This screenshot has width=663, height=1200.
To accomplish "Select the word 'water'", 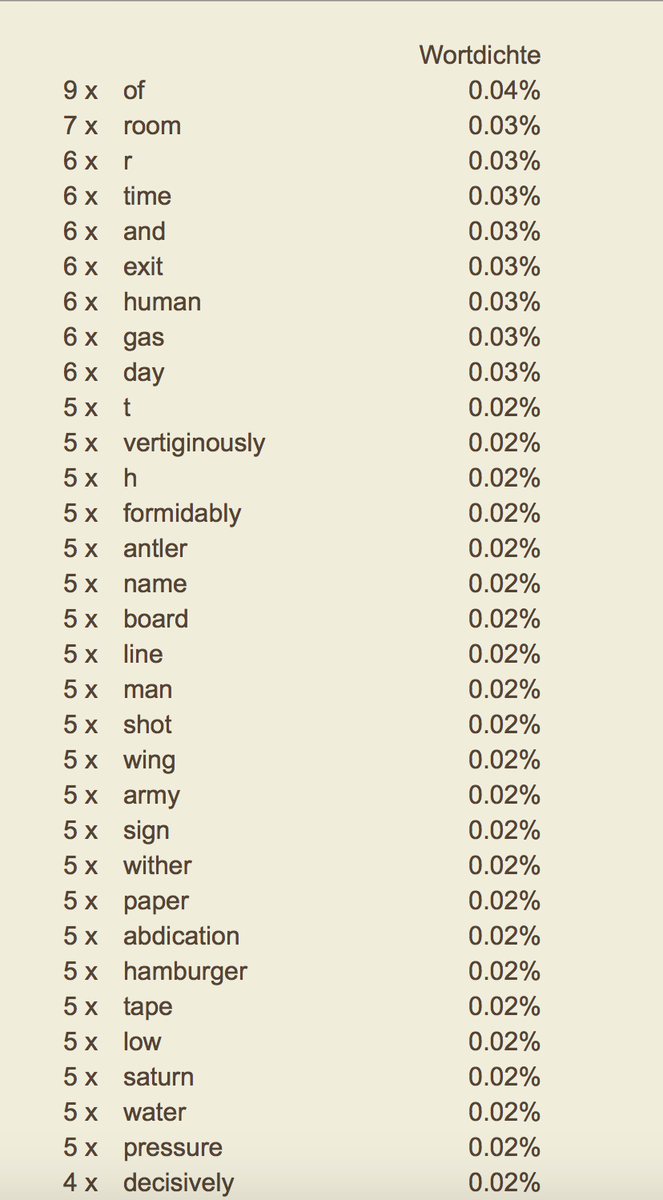I will coord(154,1112).
